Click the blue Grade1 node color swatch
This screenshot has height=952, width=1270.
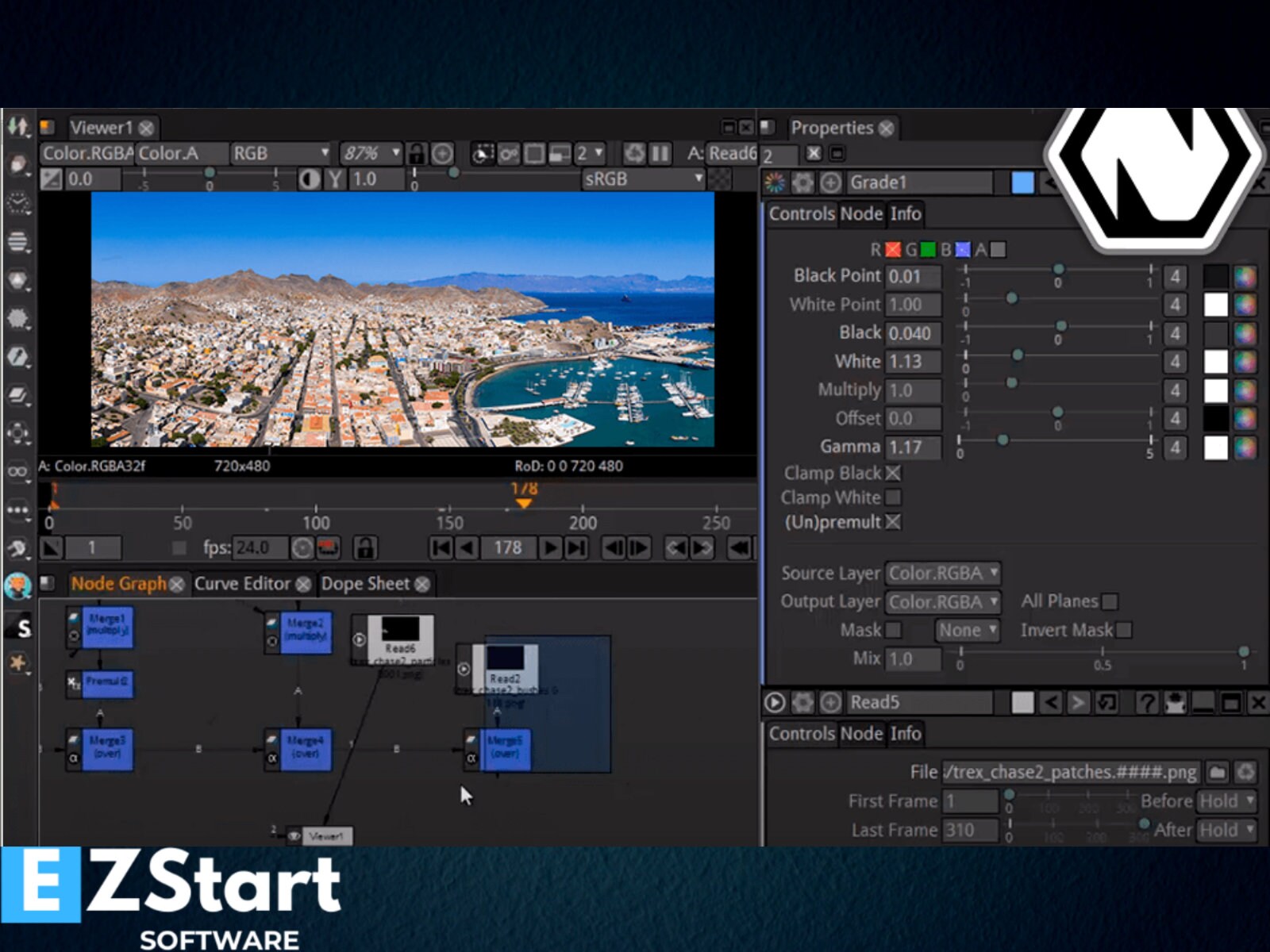[x=1024, y=182]
